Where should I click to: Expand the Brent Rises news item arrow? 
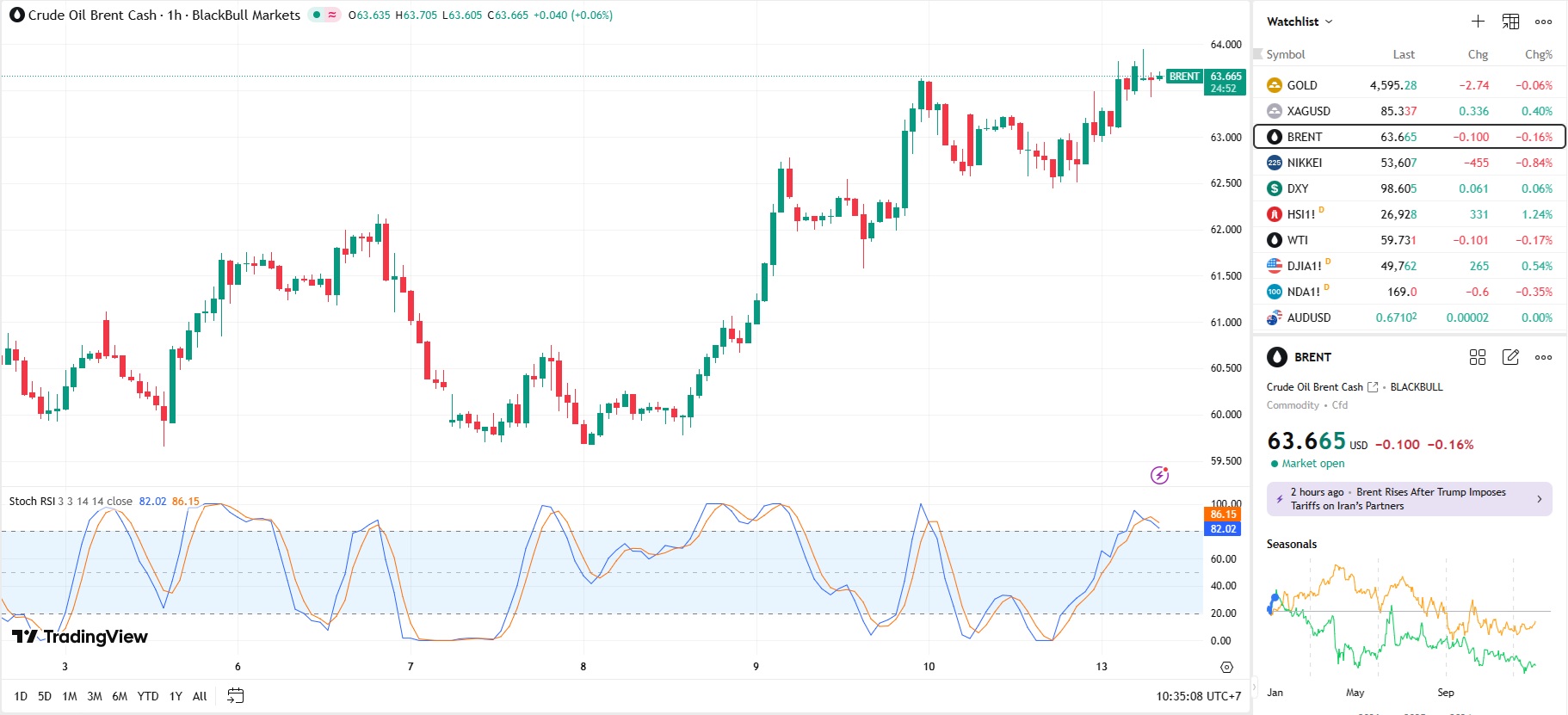tap(1539, 499)
